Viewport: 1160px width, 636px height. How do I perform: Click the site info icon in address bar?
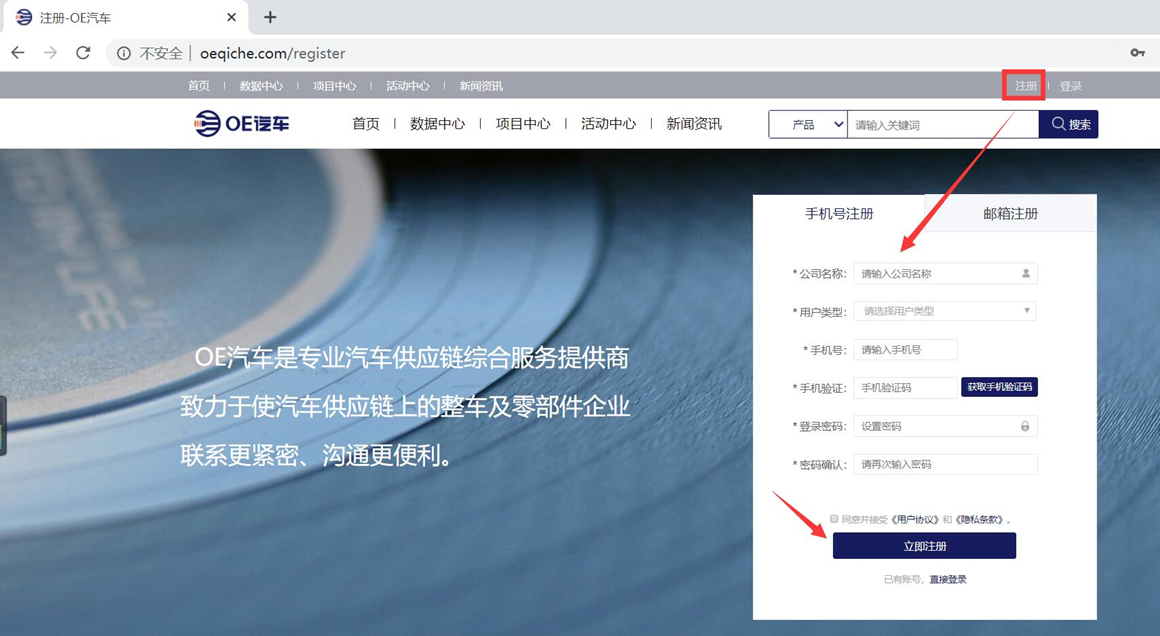[124, 54]
